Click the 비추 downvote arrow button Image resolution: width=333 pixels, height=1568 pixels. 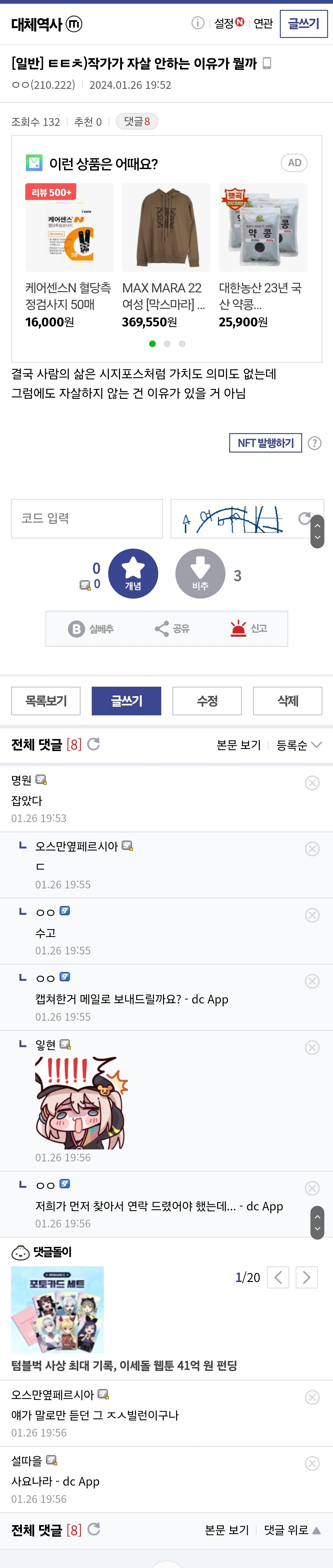(200, 573)
